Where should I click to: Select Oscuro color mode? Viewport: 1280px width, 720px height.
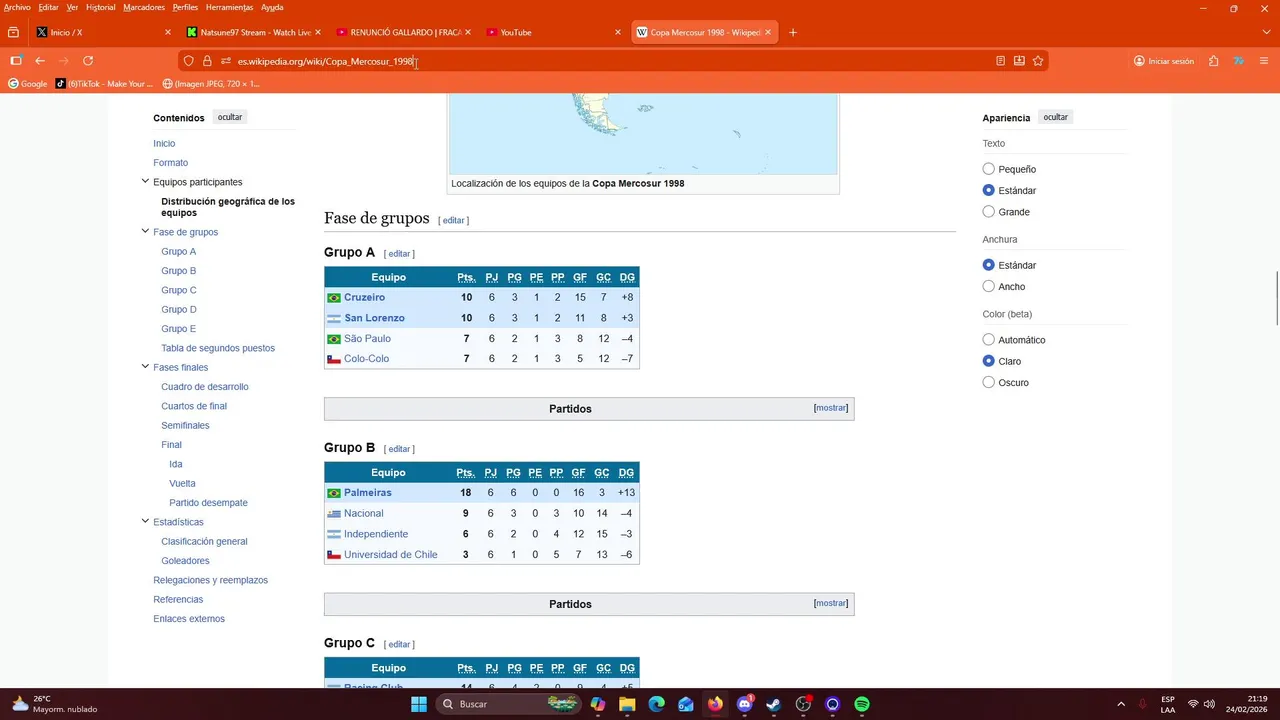(989, 383)
